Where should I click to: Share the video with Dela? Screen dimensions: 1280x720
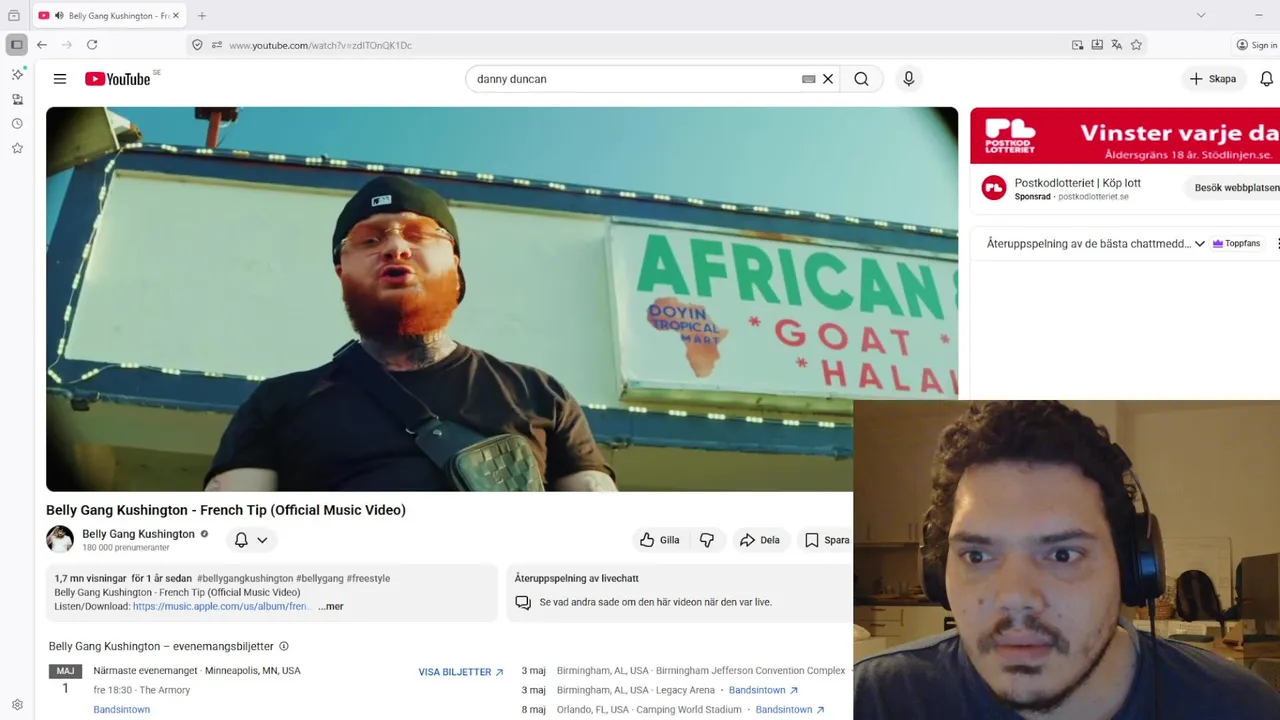(x=760, y=540)
